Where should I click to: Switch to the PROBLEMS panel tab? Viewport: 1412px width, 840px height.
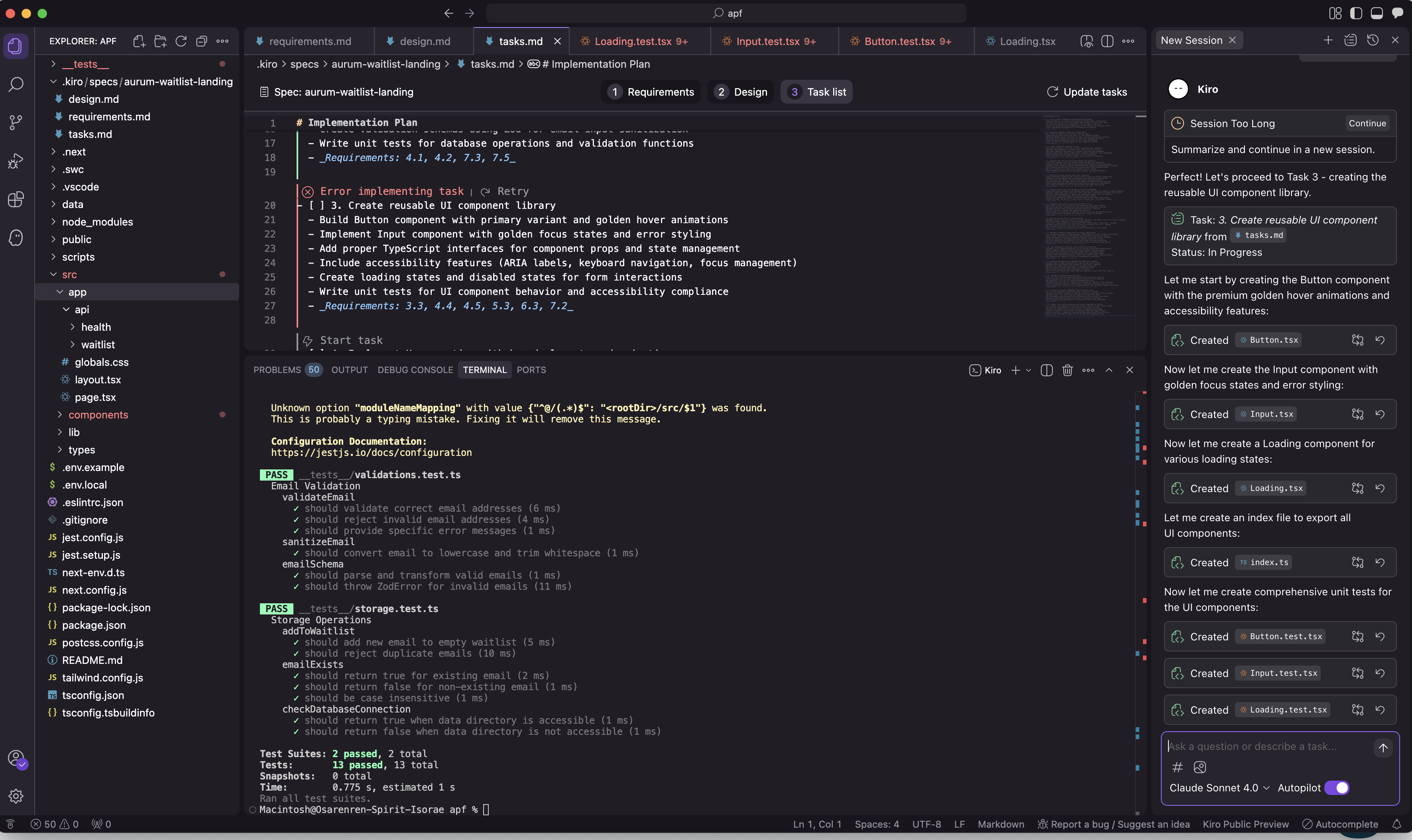pyautogui.click(x=277, y=370)
